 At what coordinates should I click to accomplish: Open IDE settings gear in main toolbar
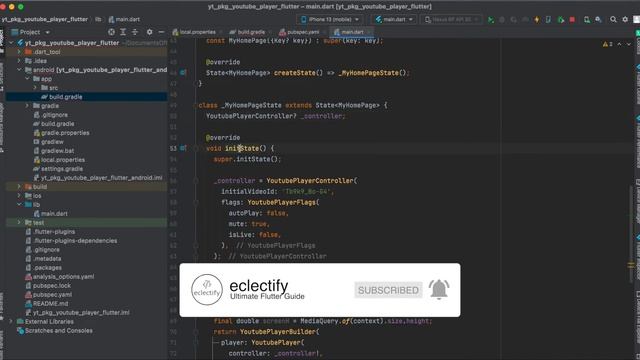tap(625, 19)
